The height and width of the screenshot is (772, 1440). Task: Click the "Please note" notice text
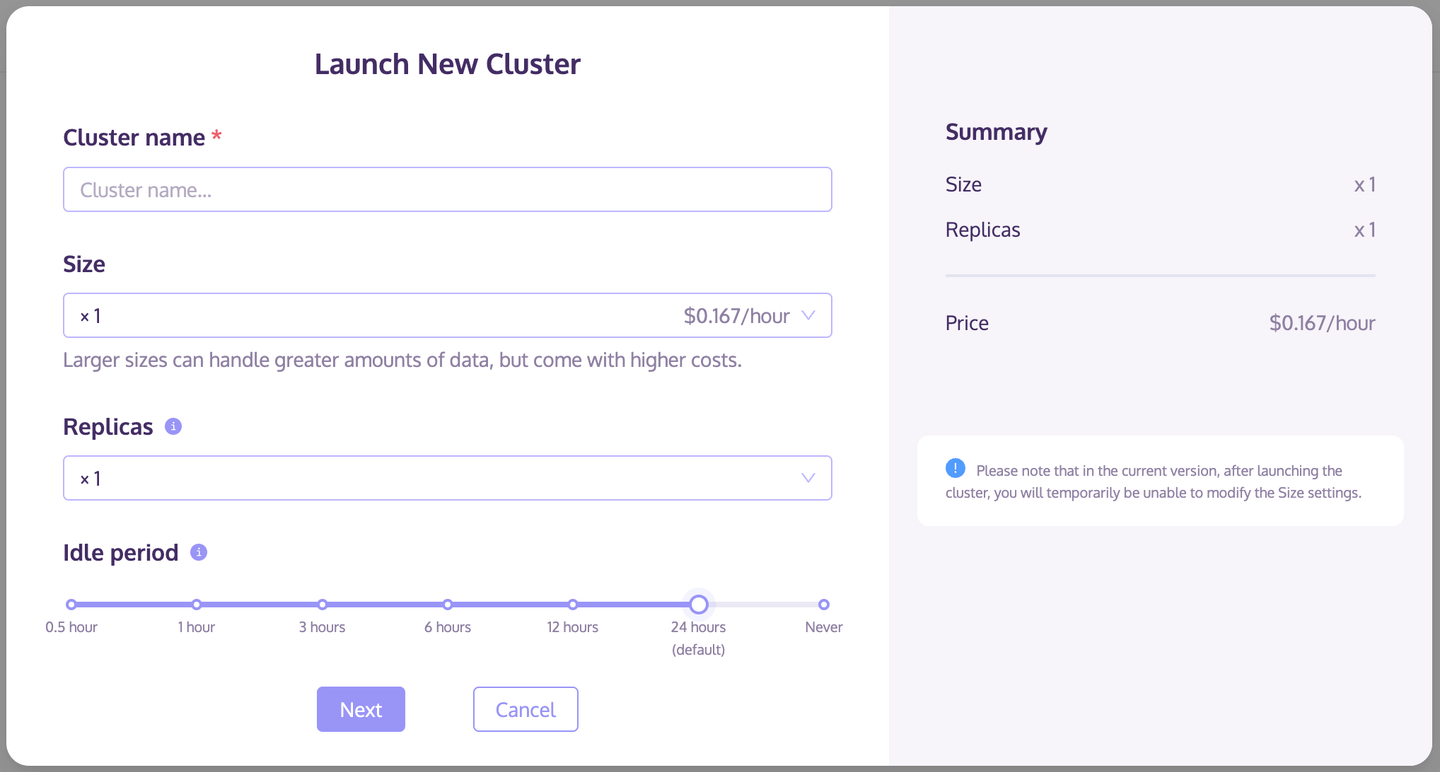point(1153,481)
